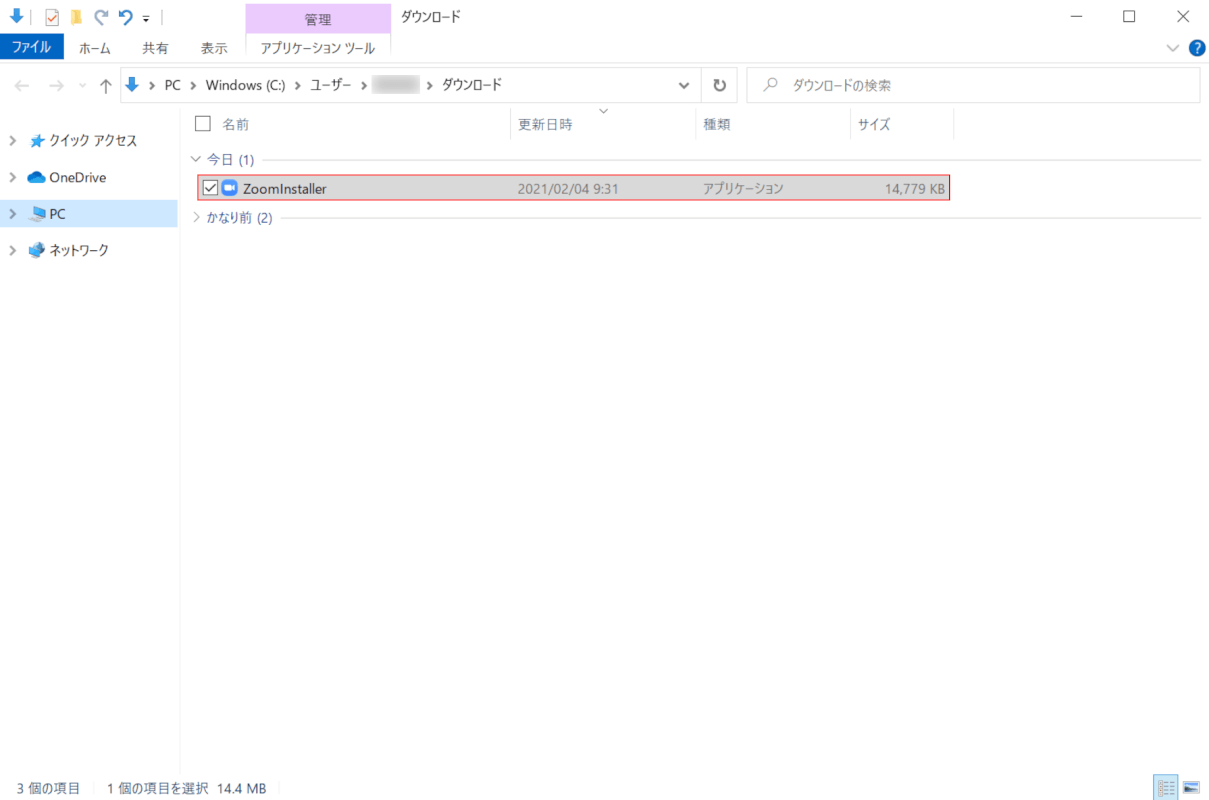This screenshot has height=800, width=1209.
Task: Sort files by 更新日時 column
Action: coord(545,125)
